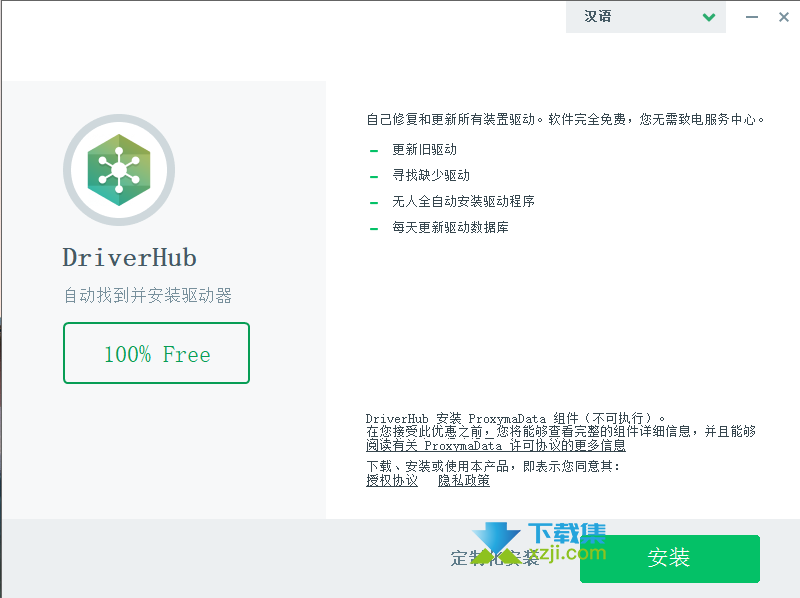
Task: Click the green 安装 install button
Action: [669, 558]
